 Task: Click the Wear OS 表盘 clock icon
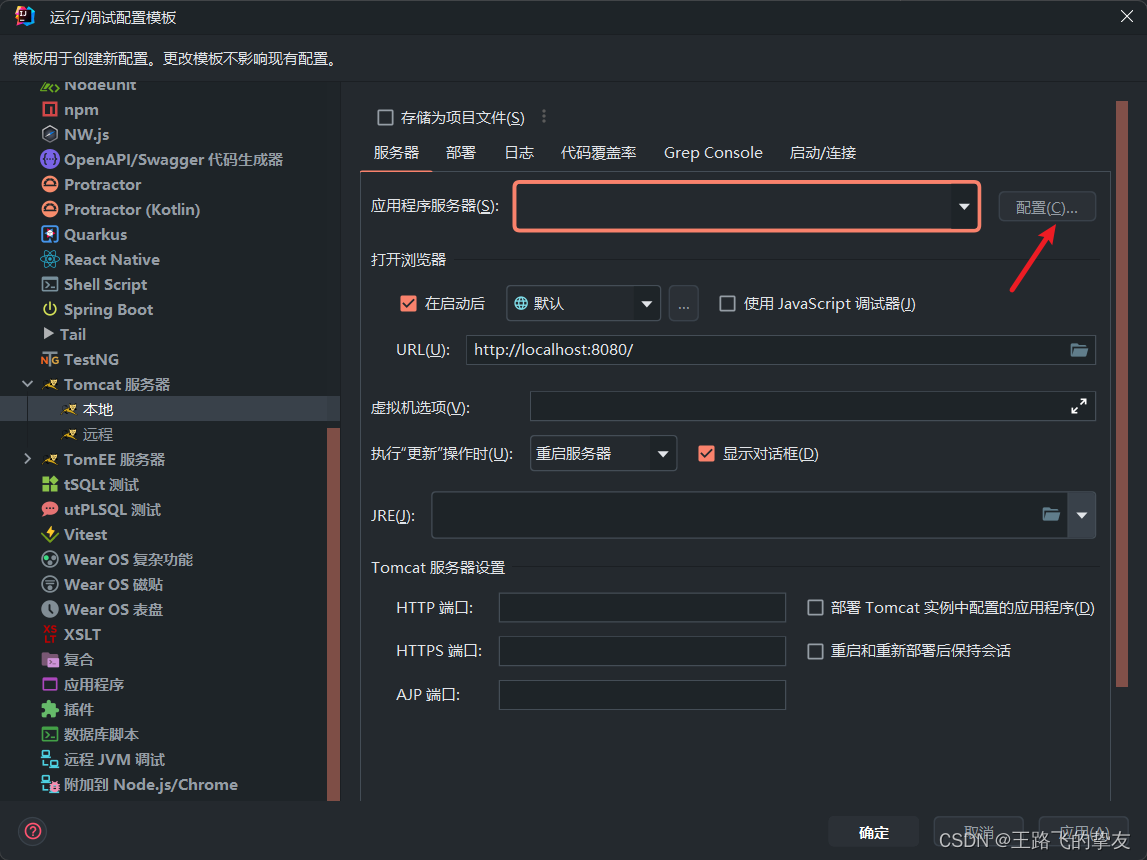coord(50,609)
